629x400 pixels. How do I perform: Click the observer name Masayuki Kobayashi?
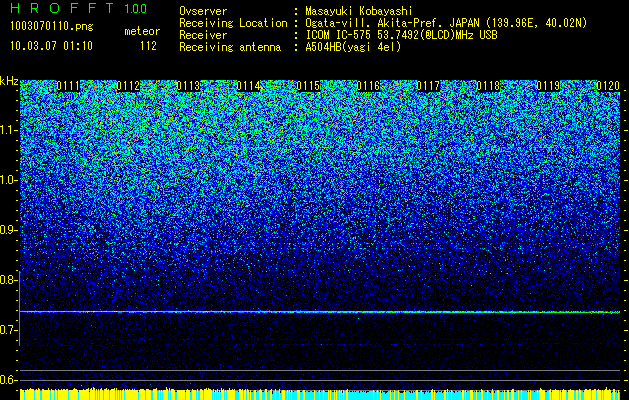[x=359, y=11]
